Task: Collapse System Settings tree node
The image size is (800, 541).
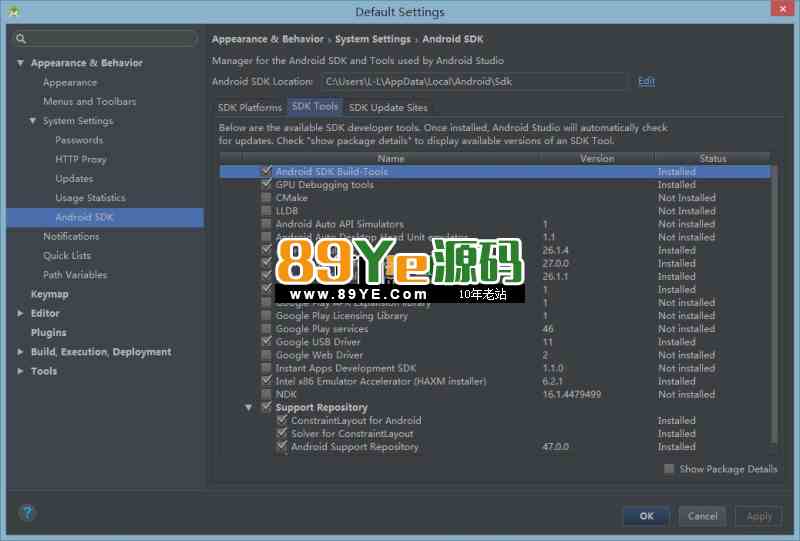Action: pyautogui.click(x=33, y=121)
